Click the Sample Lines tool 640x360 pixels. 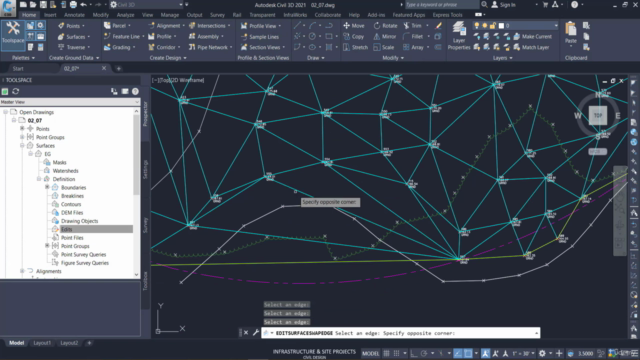click(260, 37)
